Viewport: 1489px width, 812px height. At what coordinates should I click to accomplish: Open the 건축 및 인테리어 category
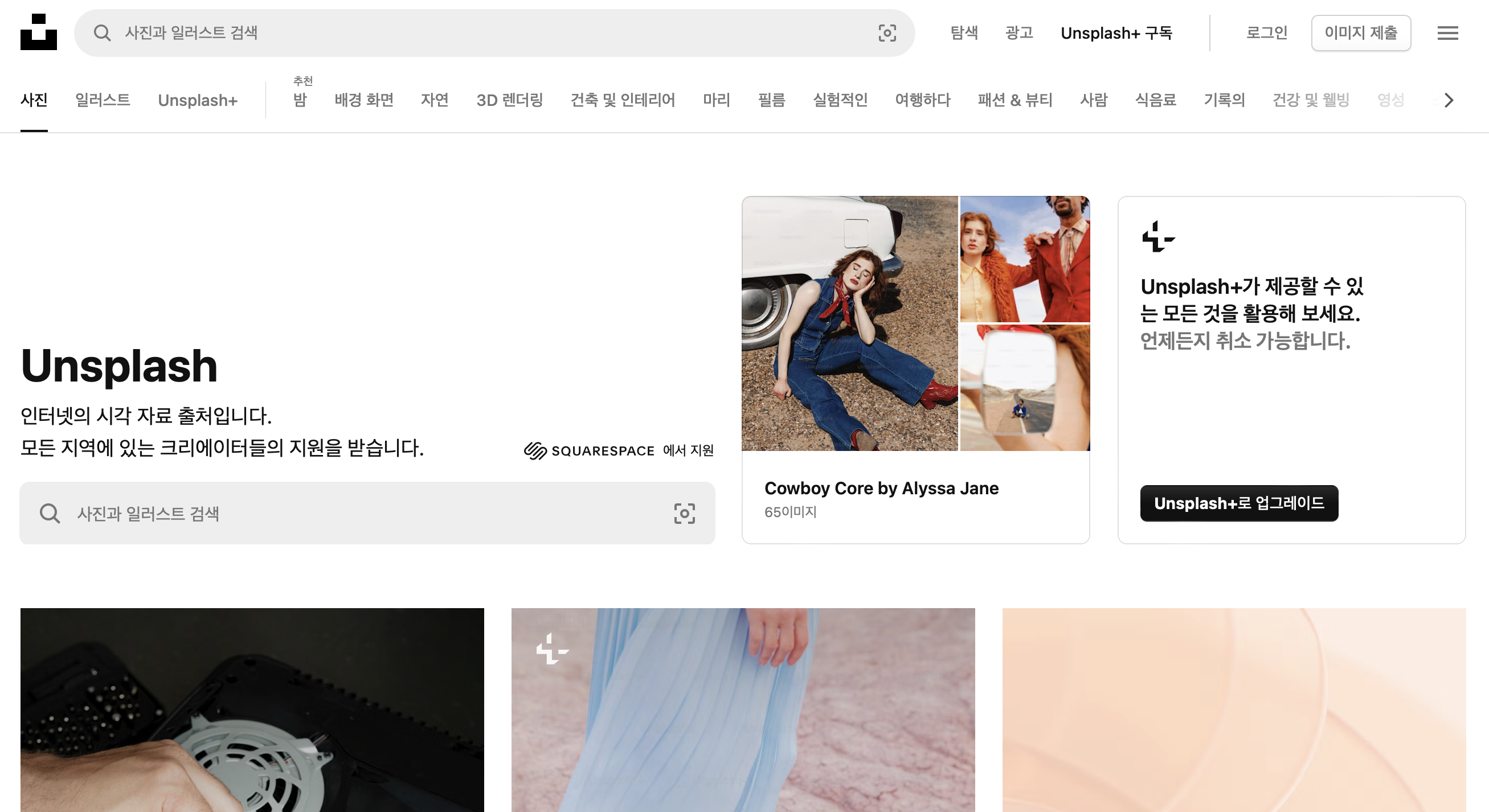click(x=623, y=100)
